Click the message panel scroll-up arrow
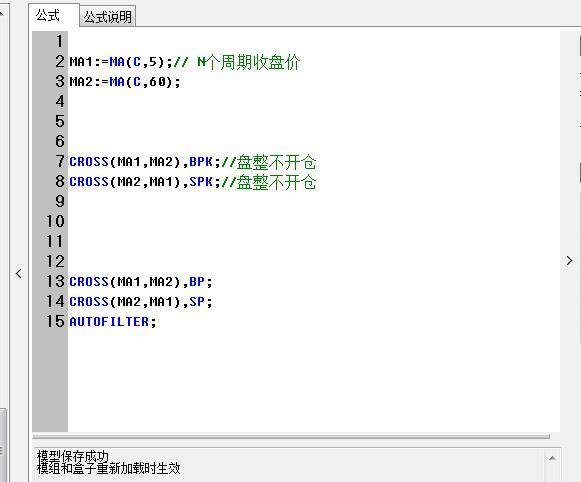Screen dimensions: 581x482 [552, 459]
